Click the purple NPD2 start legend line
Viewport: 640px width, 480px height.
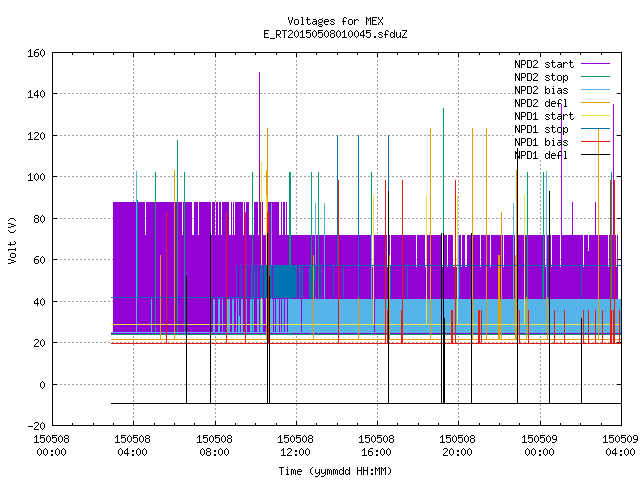point(596,64)
